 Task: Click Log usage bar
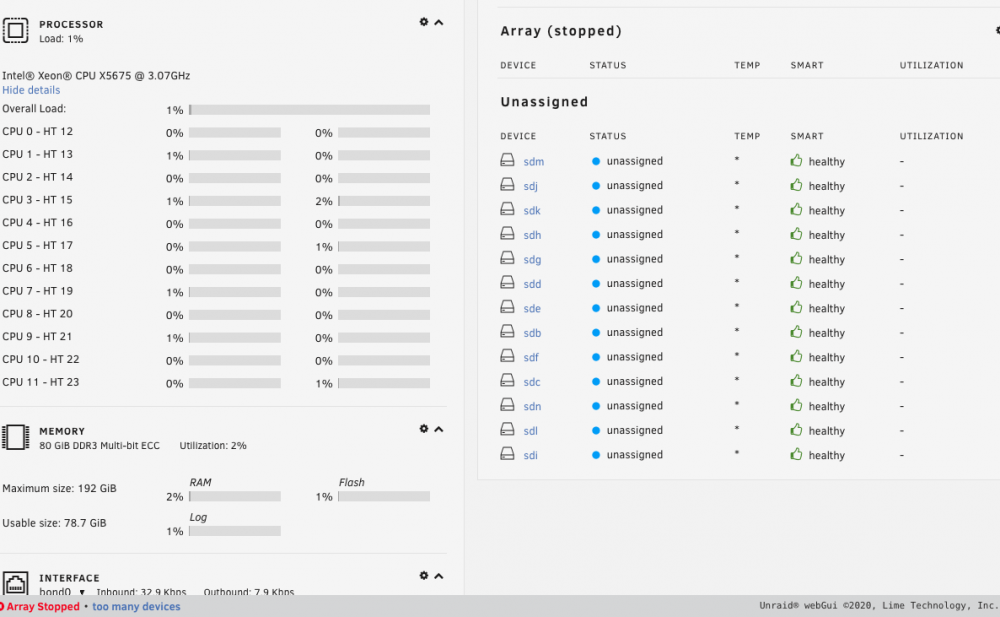[235, 531]
